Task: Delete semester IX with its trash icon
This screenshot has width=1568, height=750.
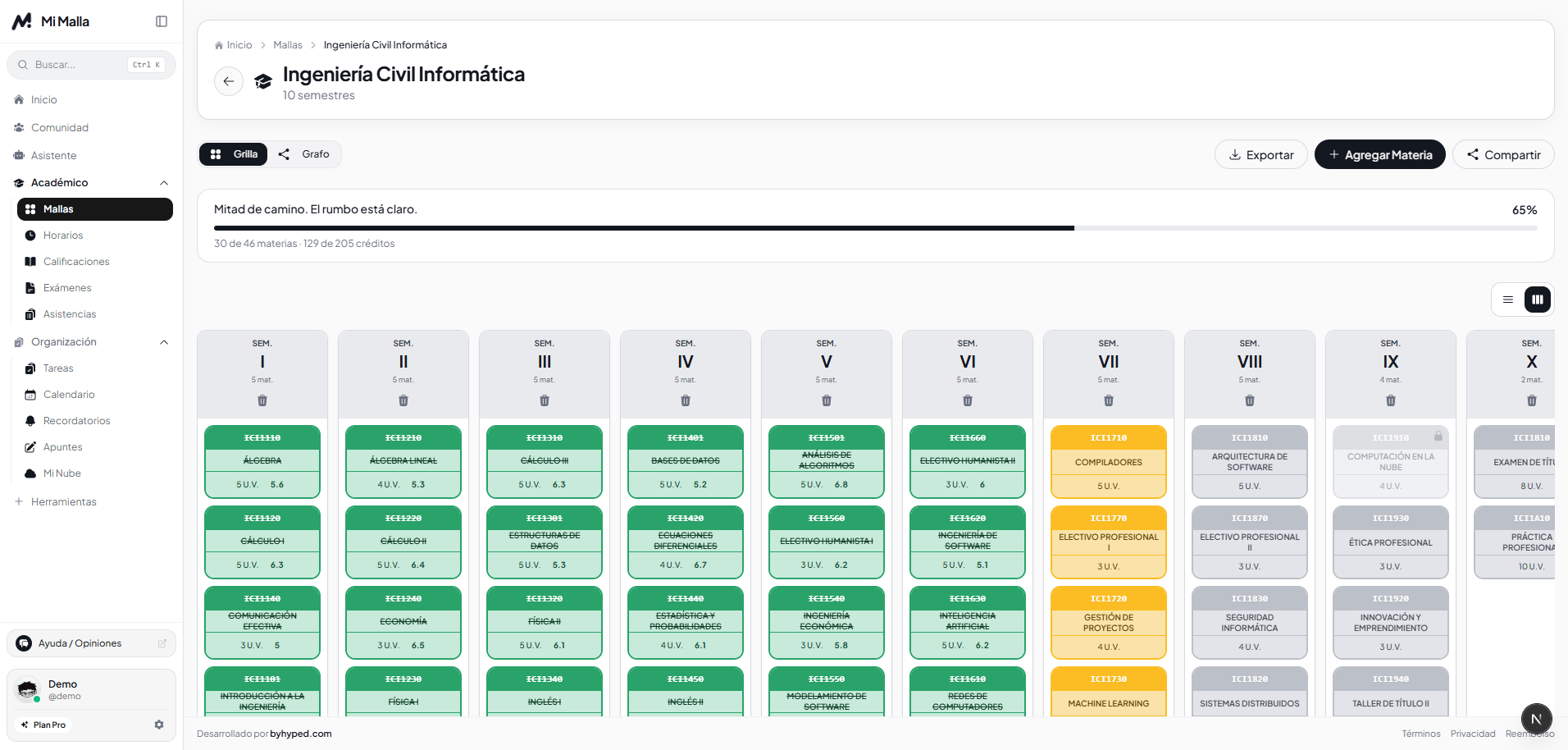Action: (1391, 400)
